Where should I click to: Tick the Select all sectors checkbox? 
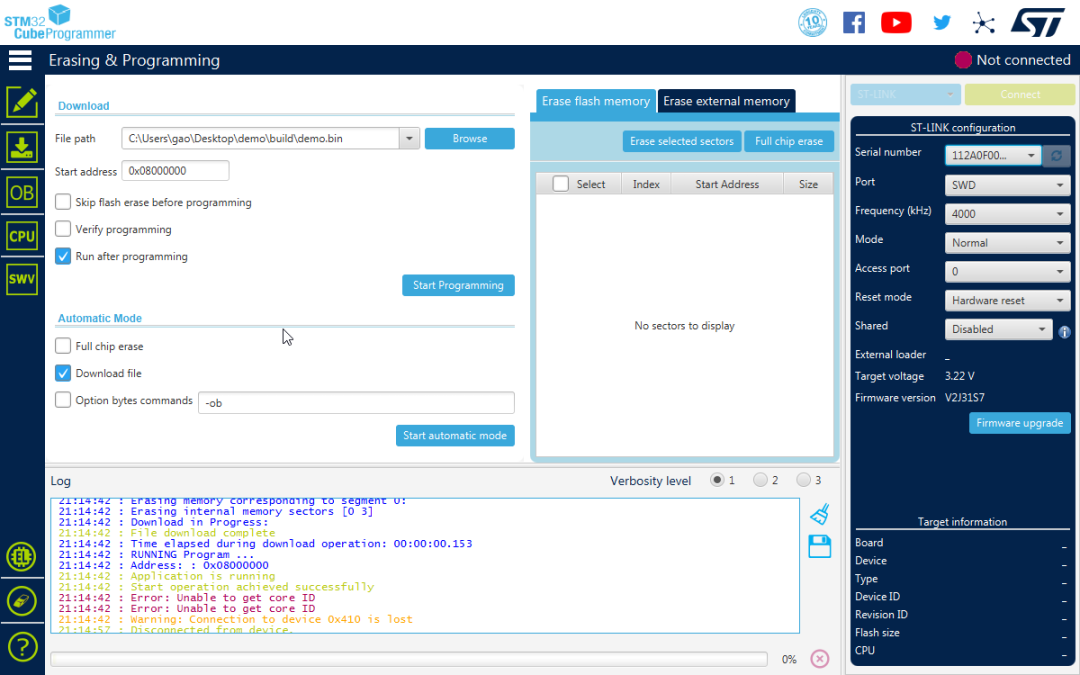pos(561,184)
